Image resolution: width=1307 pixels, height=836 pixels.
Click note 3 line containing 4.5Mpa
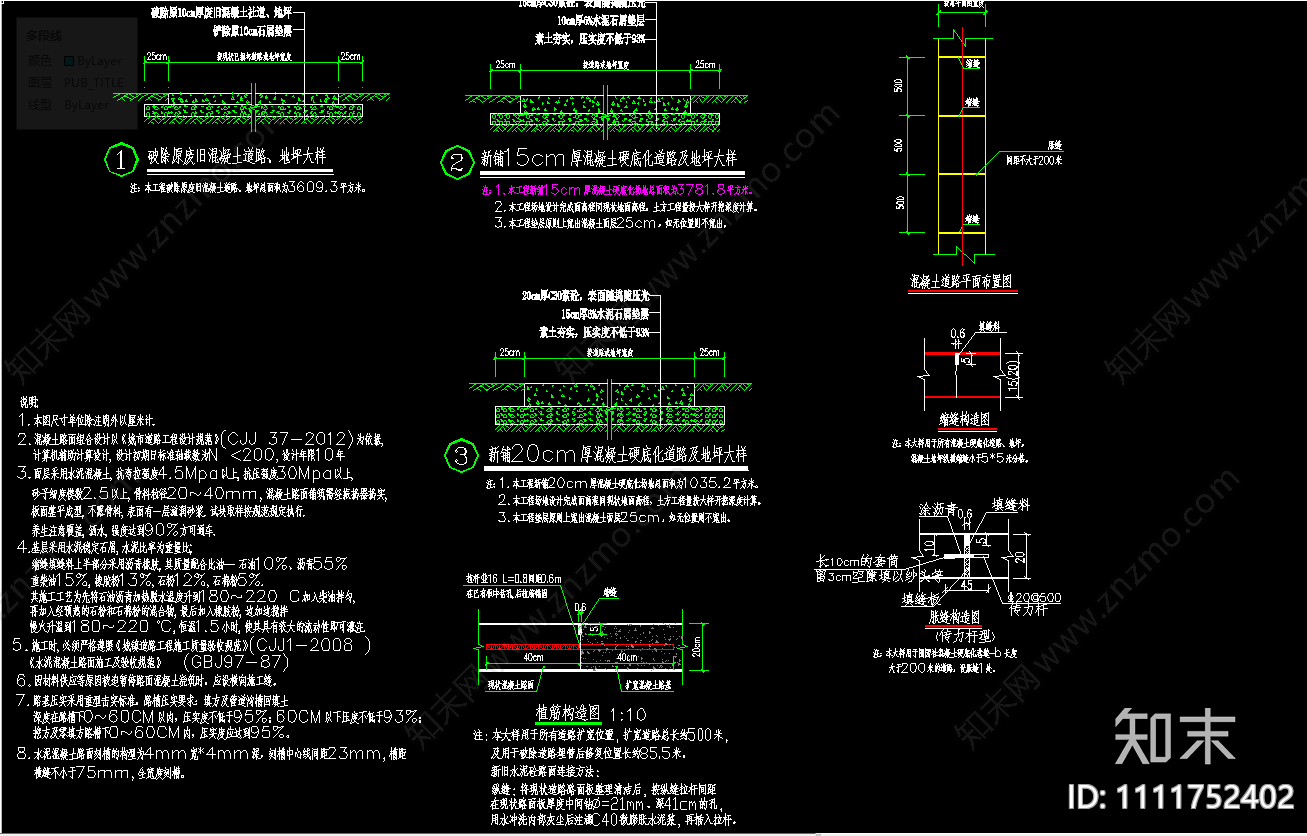[x=184, y=475]
